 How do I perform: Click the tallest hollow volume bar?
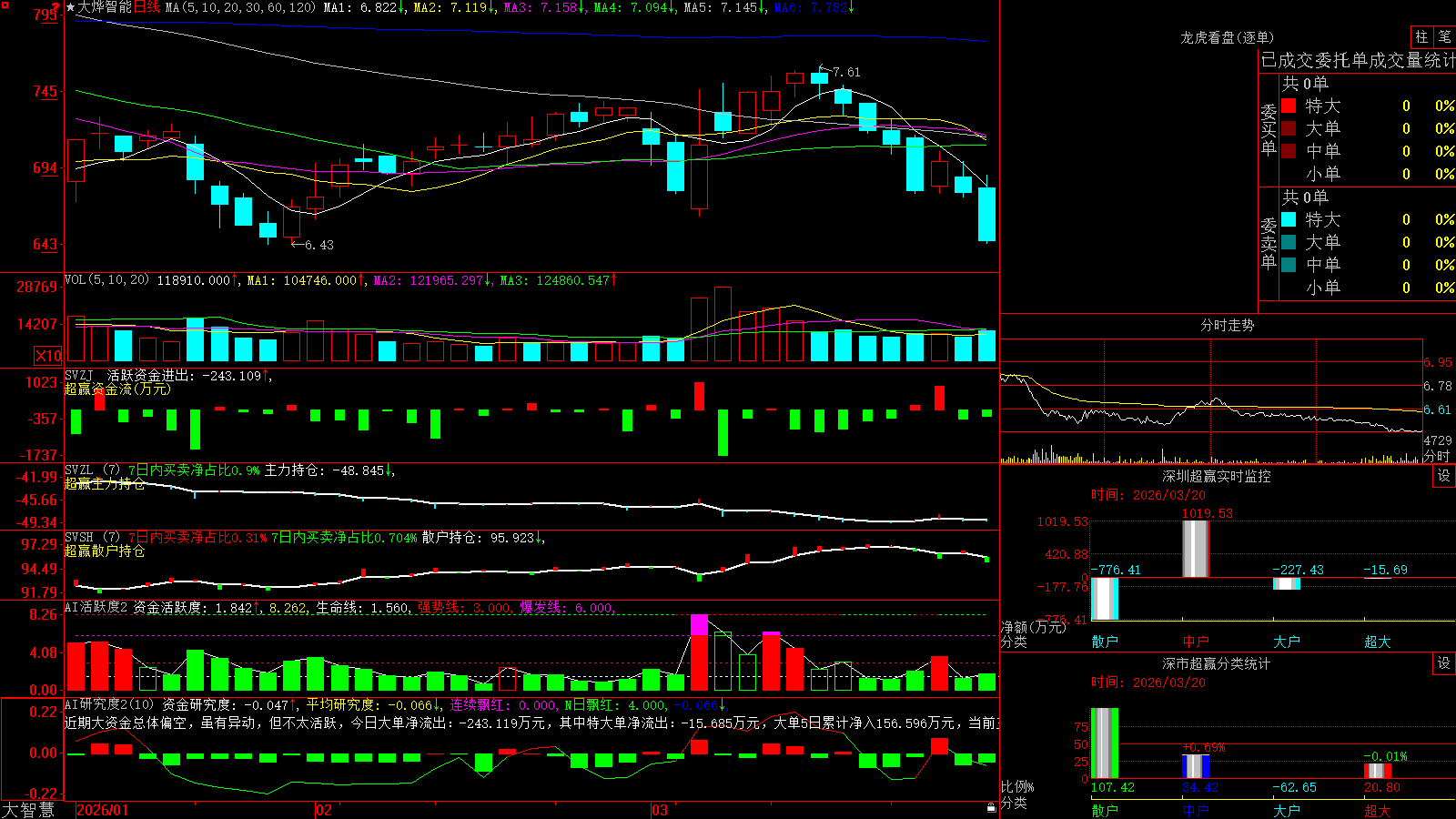pos(723,325)
